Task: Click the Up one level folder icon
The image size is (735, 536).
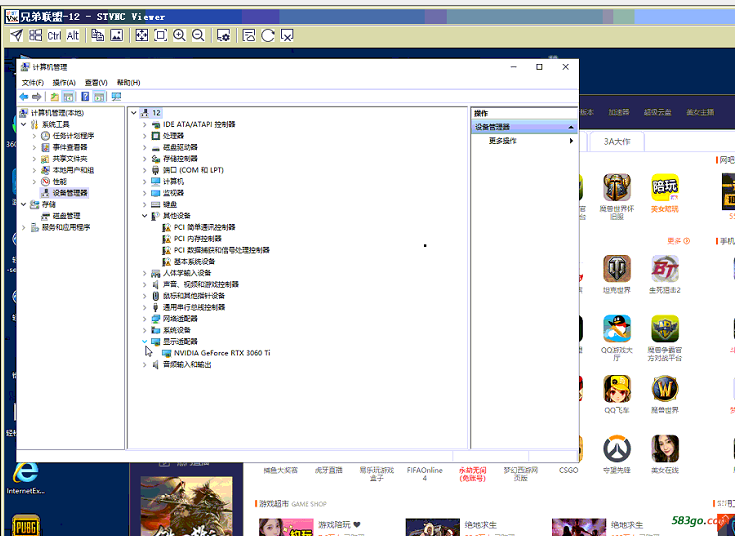Action: [55, 97]
